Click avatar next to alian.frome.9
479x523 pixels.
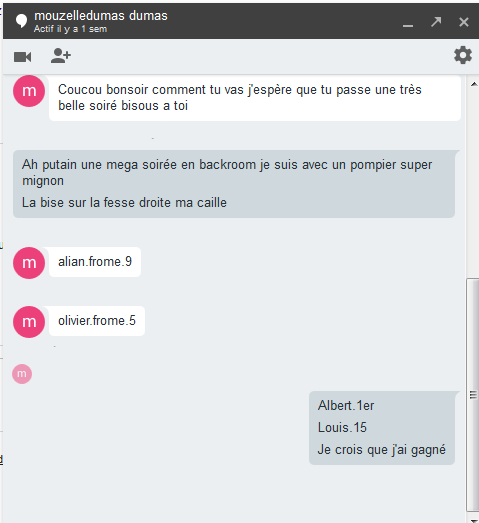tap(29, 263)
